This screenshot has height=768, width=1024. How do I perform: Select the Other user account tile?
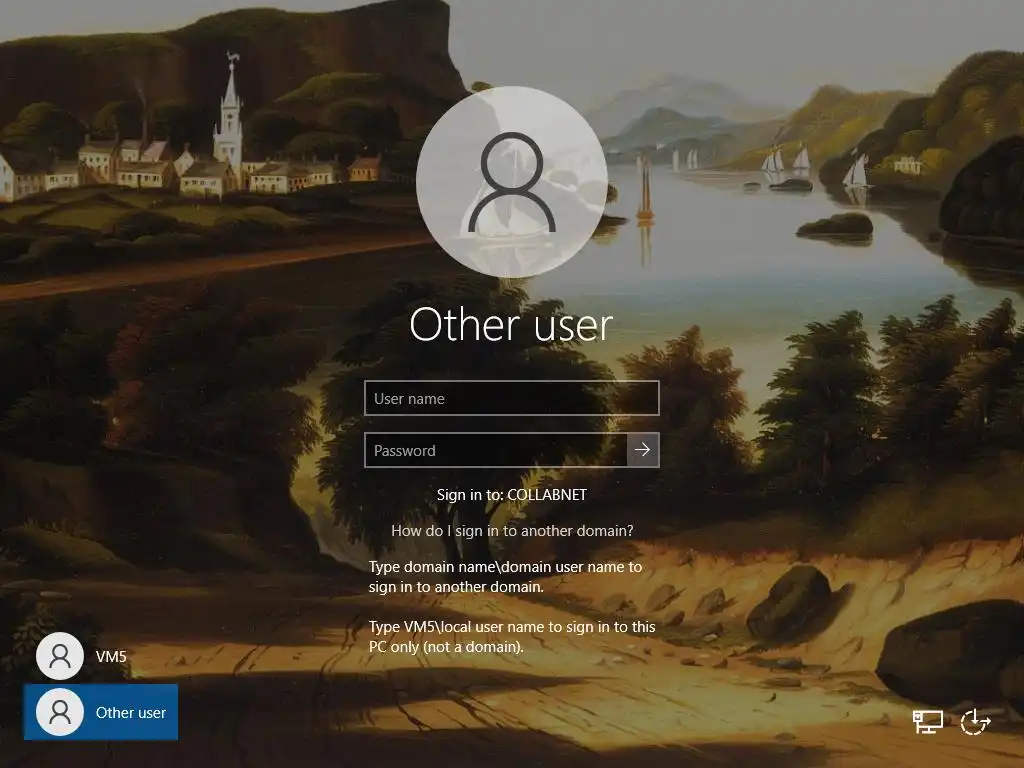coord(101,712)
